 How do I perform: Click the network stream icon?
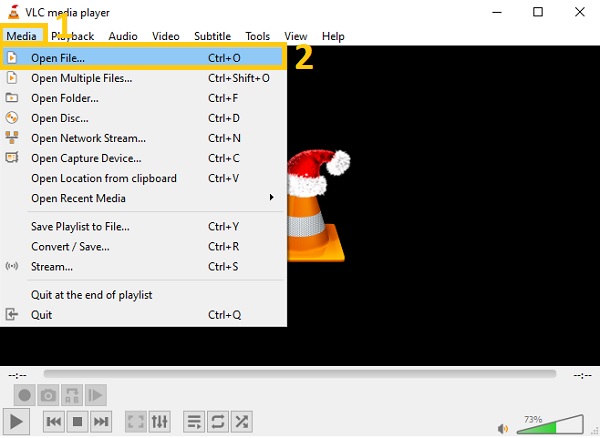pyautogui.click(x=12, y=137)
